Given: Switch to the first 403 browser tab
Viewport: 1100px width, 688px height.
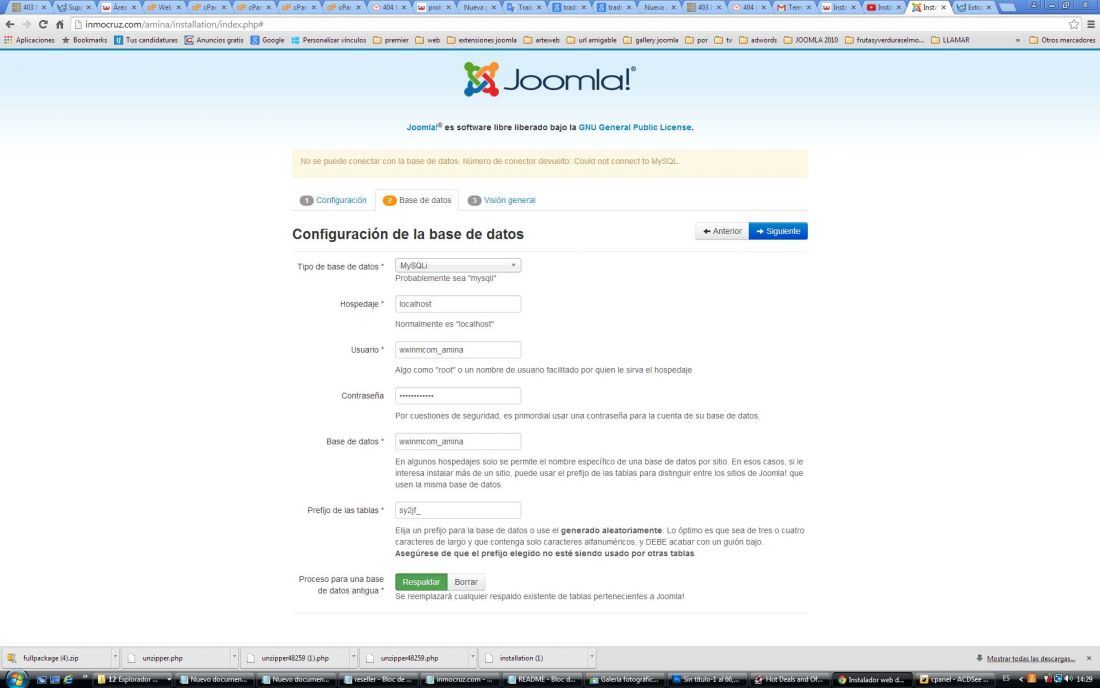Looking at the screenshot, I should click(x=28, y=7).
